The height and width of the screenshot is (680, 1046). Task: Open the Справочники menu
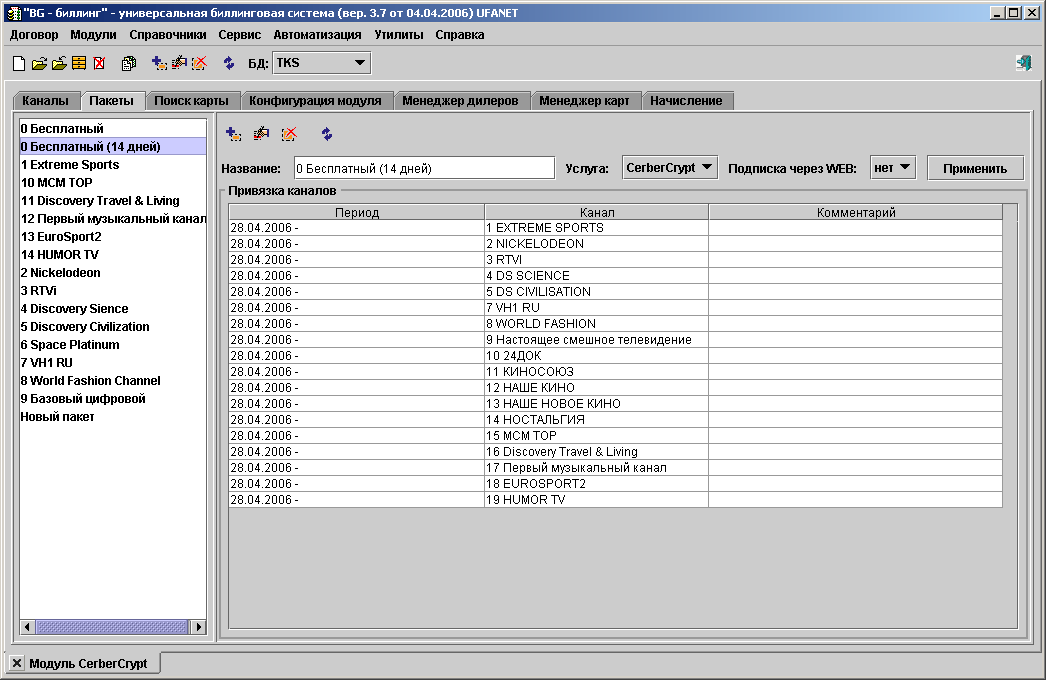click(168, 34)
